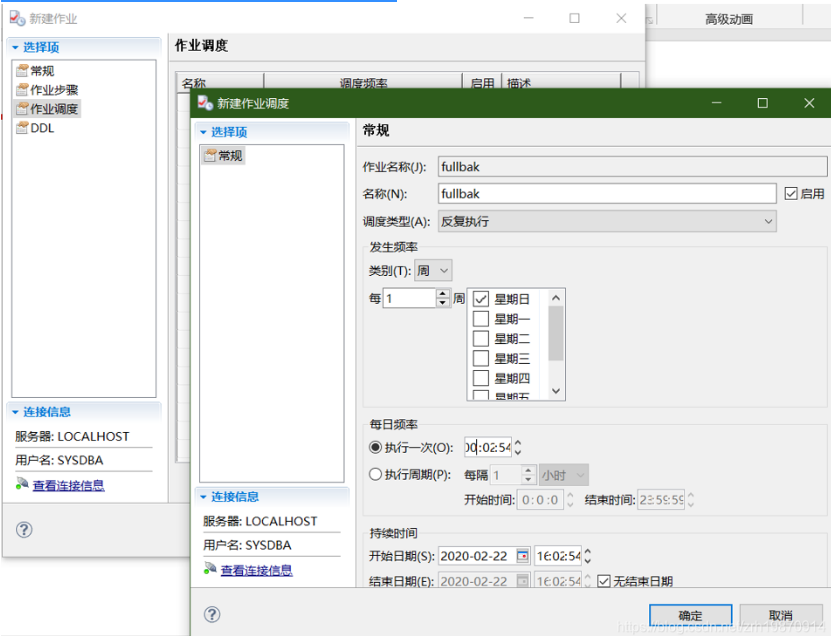This screenshot has height=636, width=831.
Task: Collapse 连接信息 section in 新建作业 window
Action: point(15,412)
